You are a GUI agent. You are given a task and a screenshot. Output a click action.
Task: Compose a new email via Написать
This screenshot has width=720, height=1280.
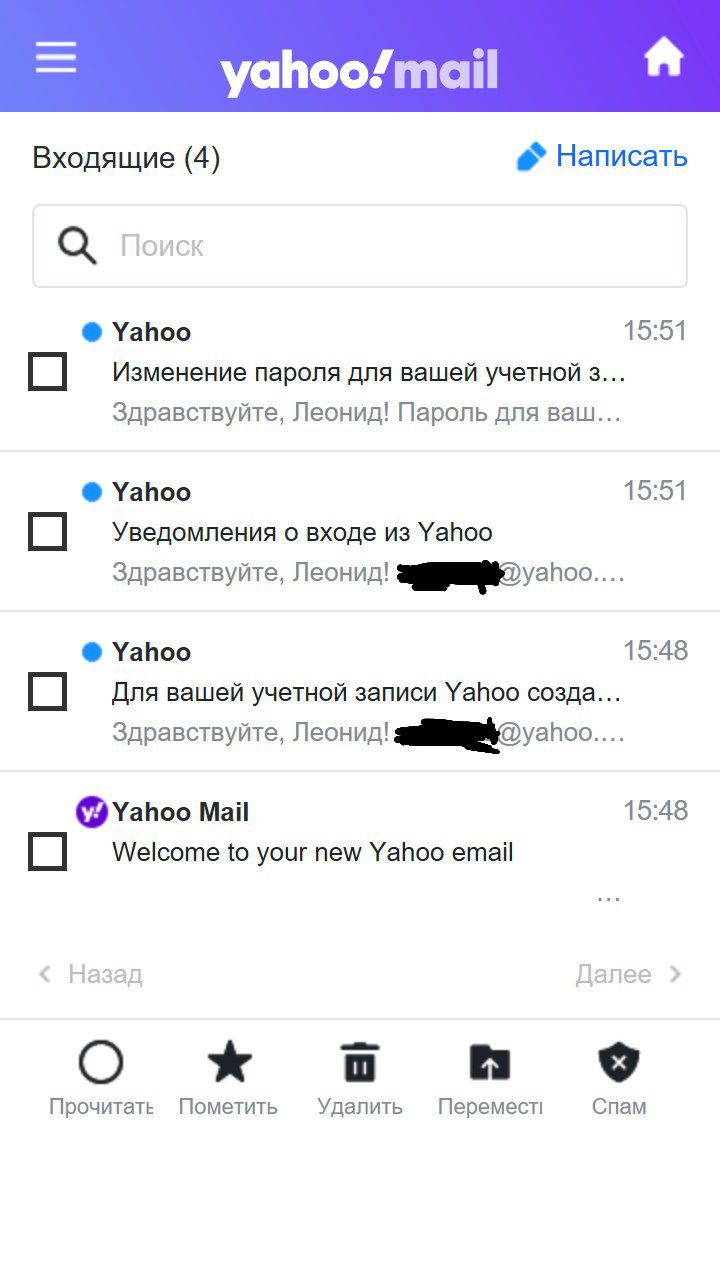click(x=602, y=157)
